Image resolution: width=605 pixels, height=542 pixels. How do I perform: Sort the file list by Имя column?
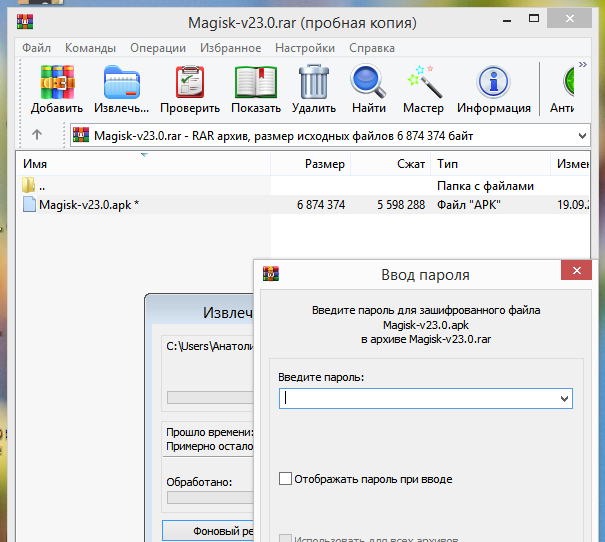point(144,164)
